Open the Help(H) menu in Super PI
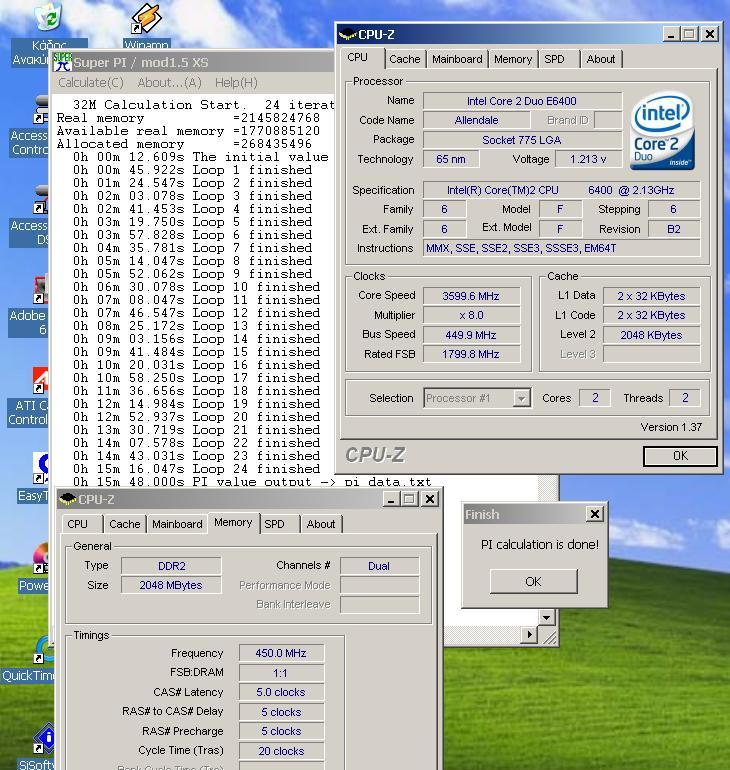 click(x=236, y=82)
